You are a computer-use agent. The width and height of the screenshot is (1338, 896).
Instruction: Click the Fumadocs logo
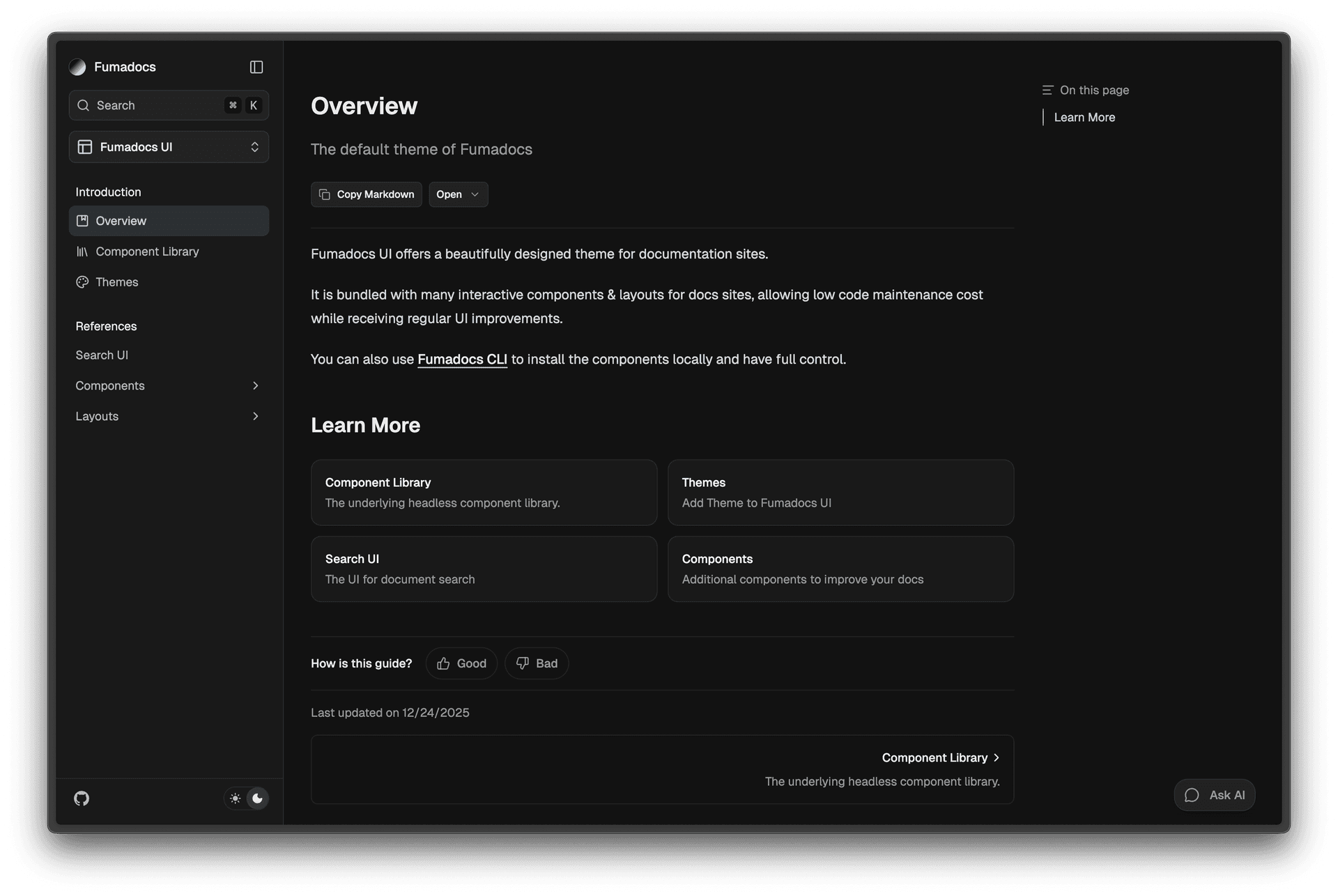coord(77,67)
